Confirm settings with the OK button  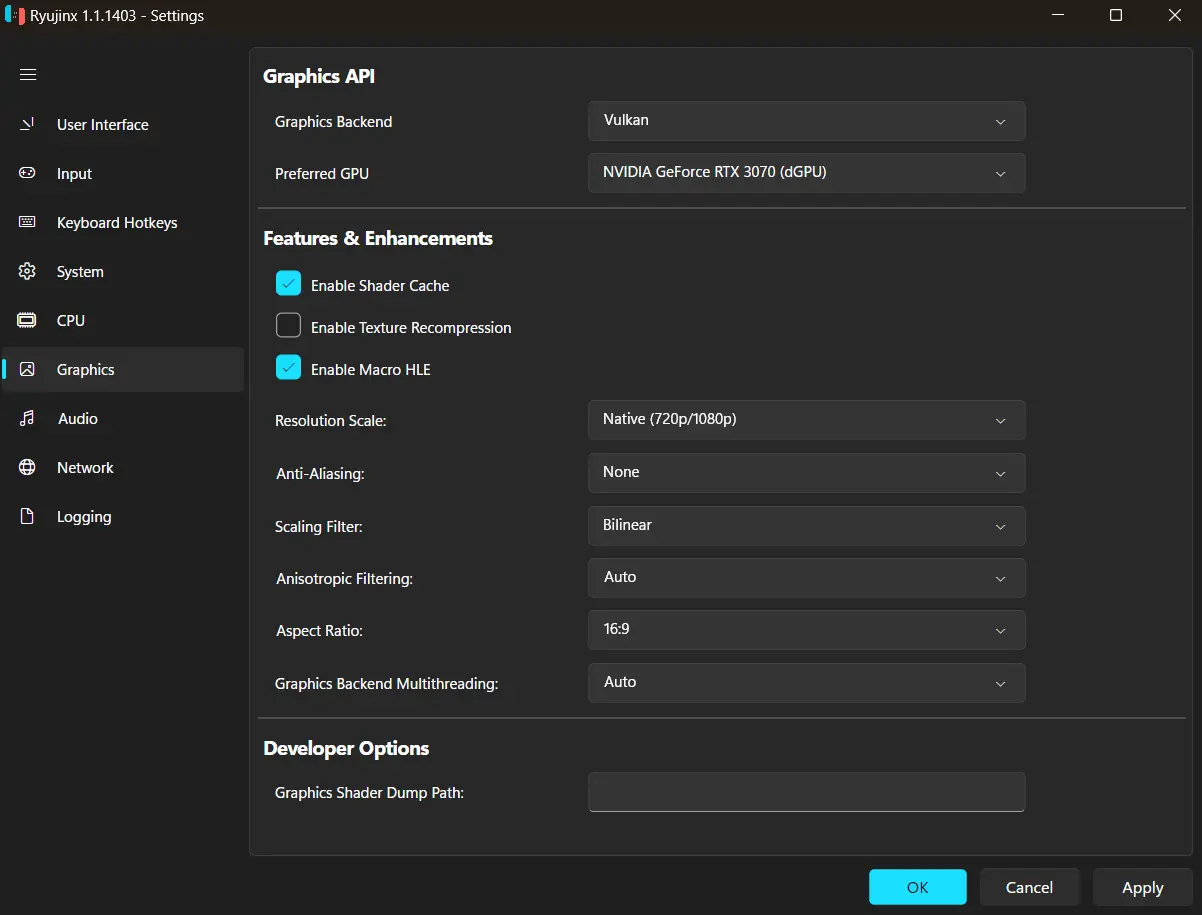918,887
